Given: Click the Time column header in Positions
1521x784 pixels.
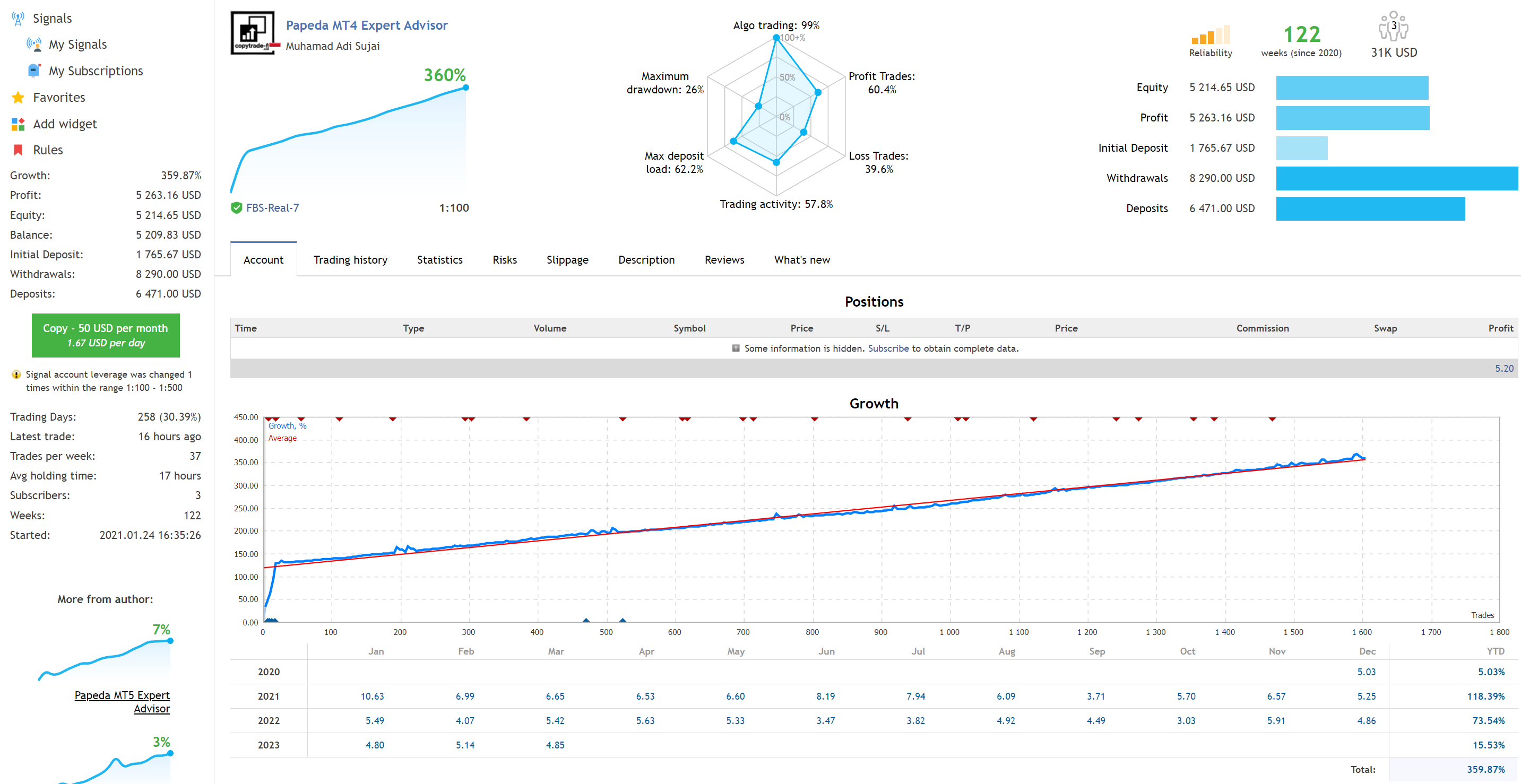Looking at the screenshot, I should 246,328.
